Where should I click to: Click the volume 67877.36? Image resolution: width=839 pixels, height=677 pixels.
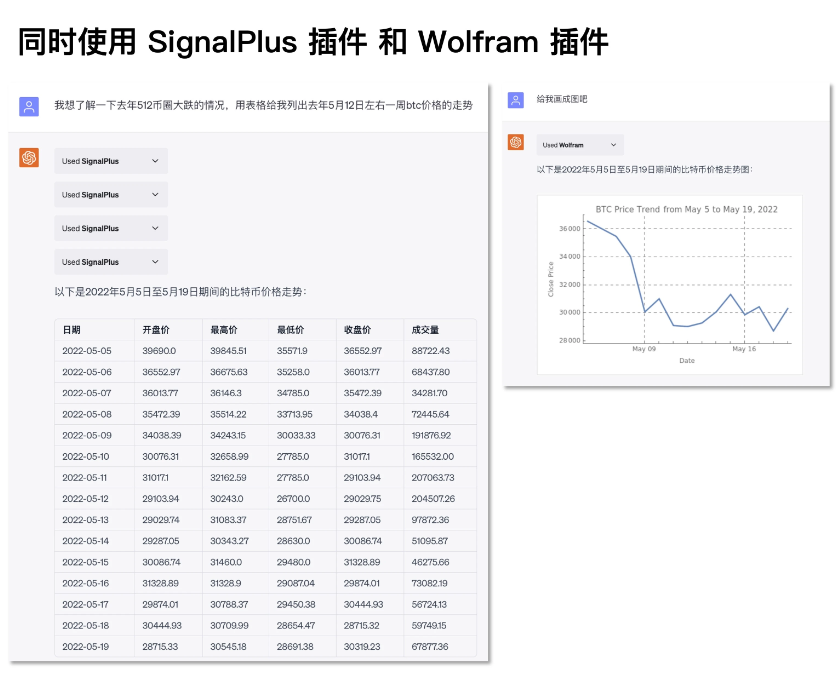point(430,647)
